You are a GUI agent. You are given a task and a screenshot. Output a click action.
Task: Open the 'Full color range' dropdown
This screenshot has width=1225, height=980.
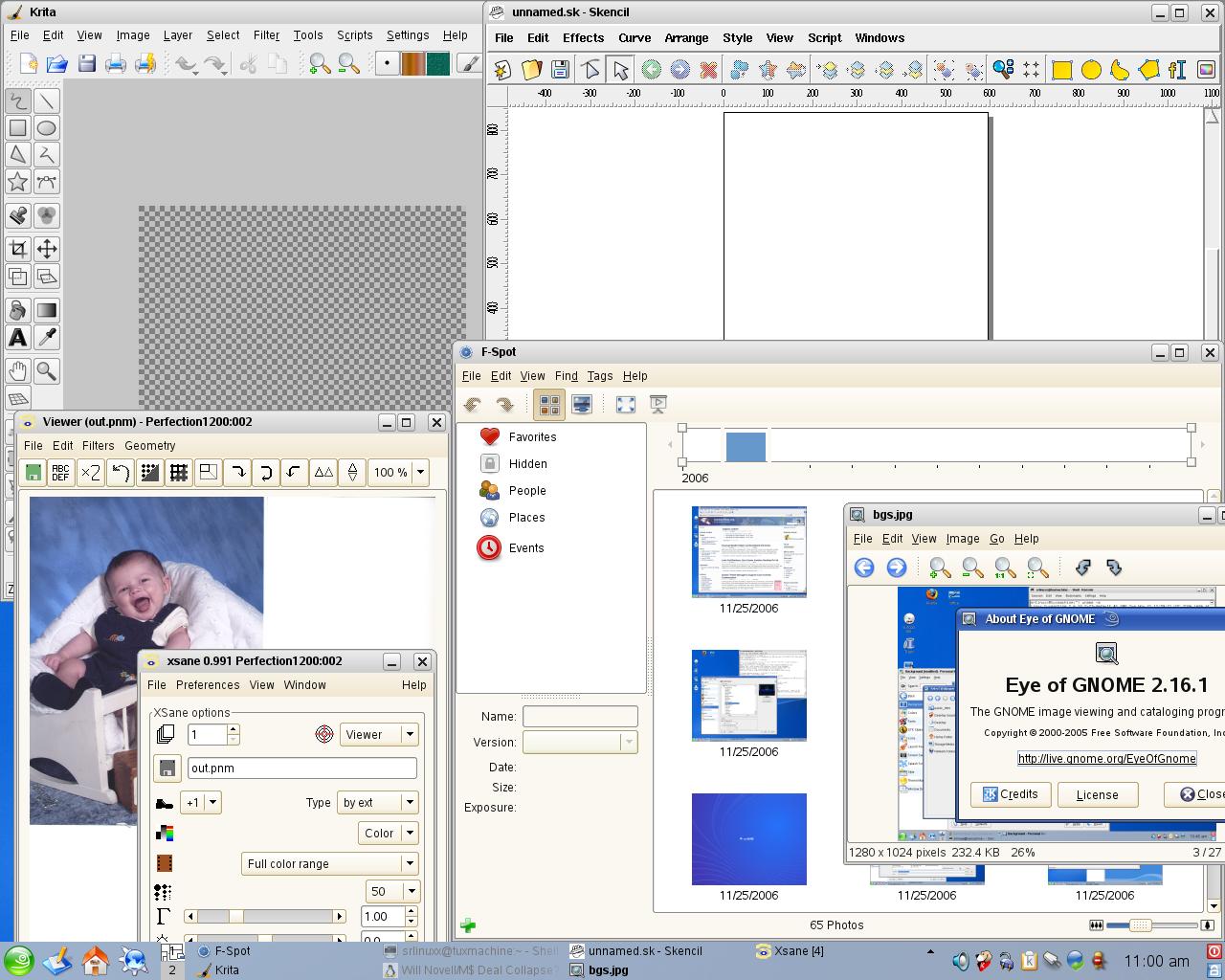330,863
